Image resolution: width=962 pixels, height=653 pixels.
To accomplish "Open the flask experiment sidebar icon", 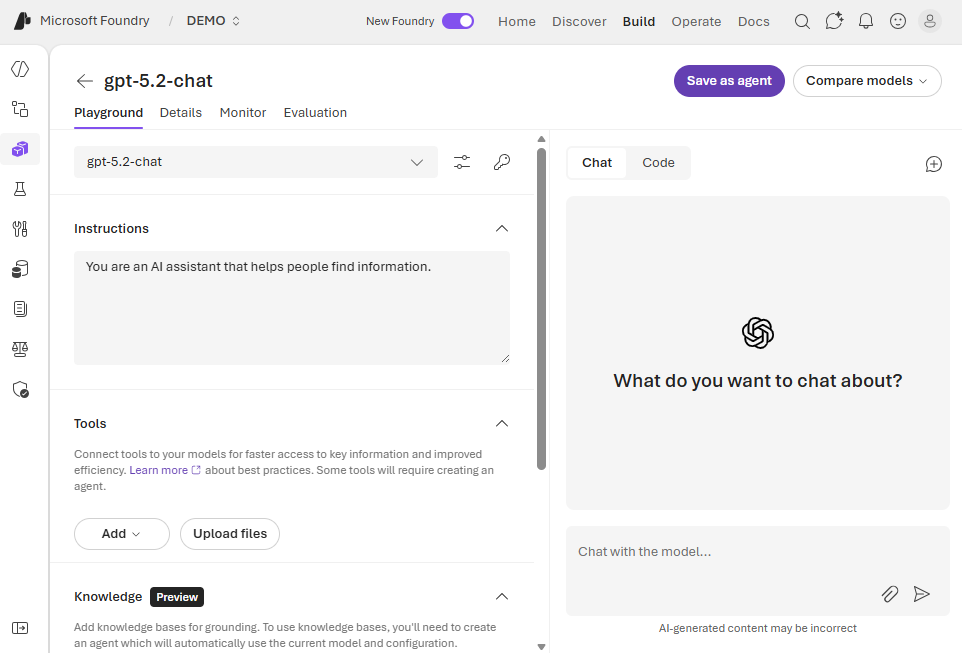I will click(x=20, y=189).
